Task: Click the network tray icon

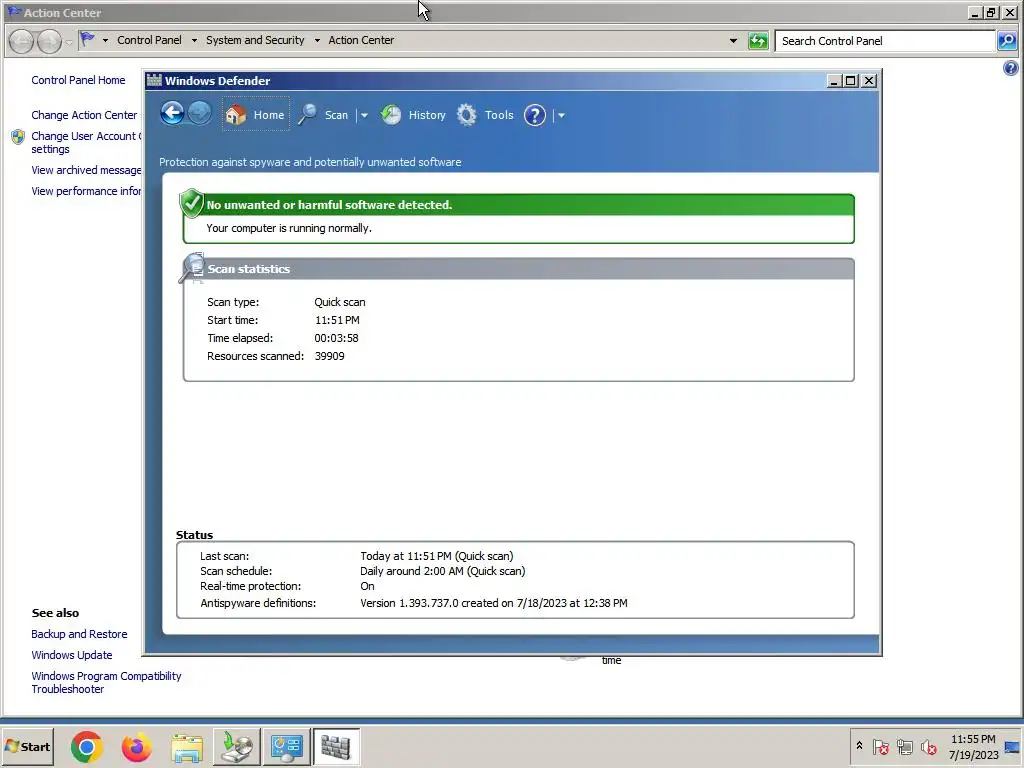Action: 904,746
